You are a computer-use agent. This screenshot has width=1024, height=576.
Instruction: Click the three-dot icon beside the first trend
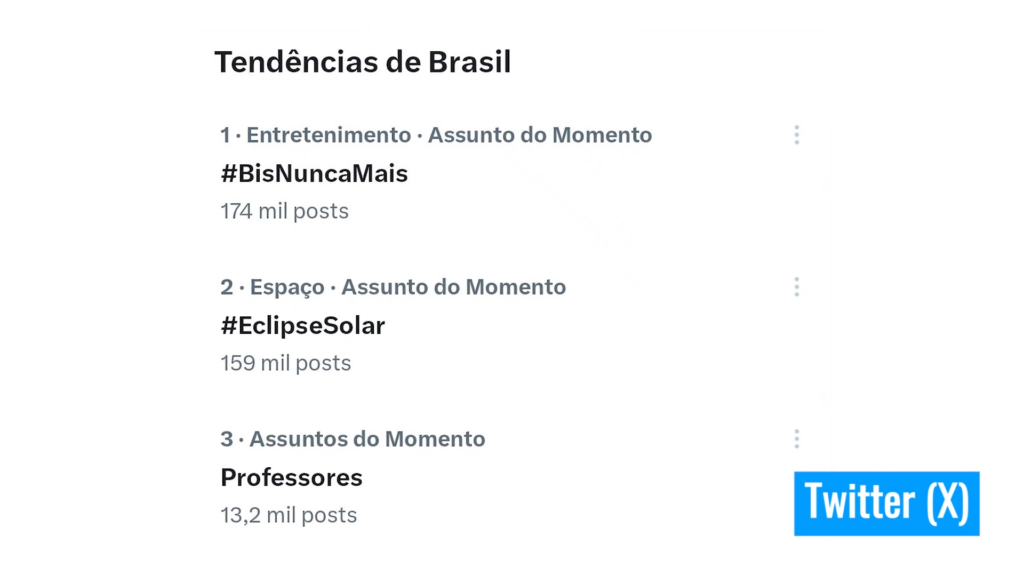tap(796, 134)
